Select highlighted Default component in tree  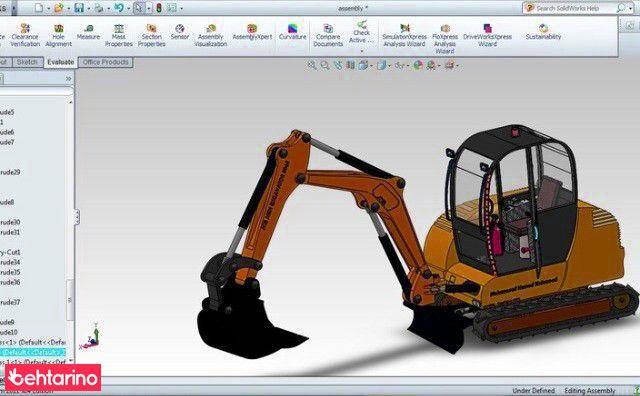point(33,352)
